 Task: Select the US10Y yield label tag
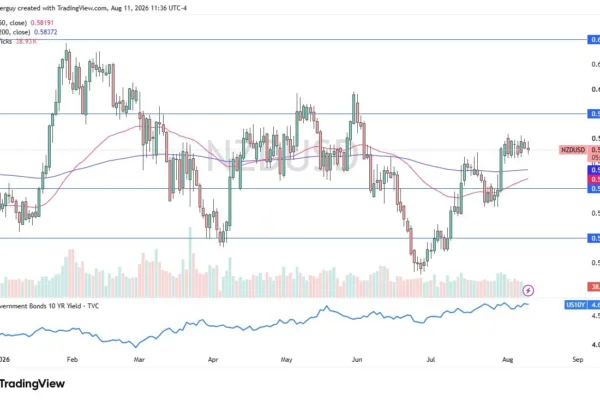pos(576,305)
